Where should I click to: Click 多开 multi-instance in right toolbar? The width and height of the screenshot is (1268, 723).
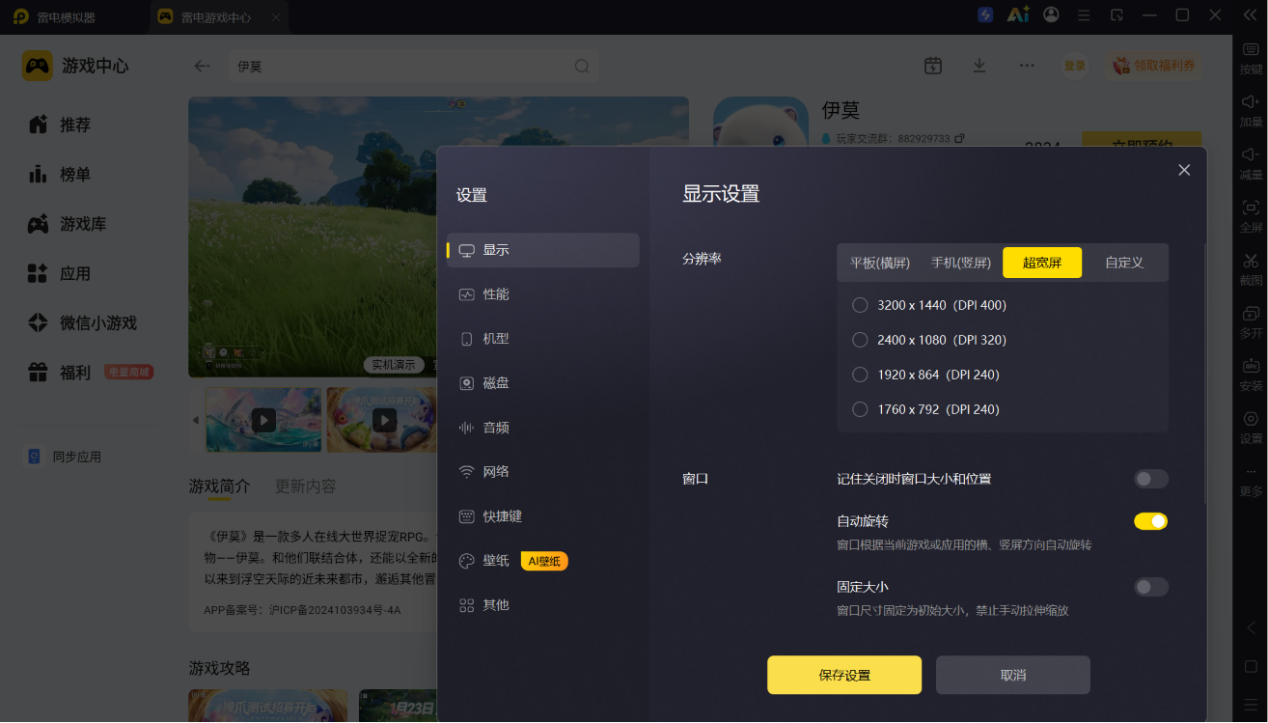pos(1251,321)
